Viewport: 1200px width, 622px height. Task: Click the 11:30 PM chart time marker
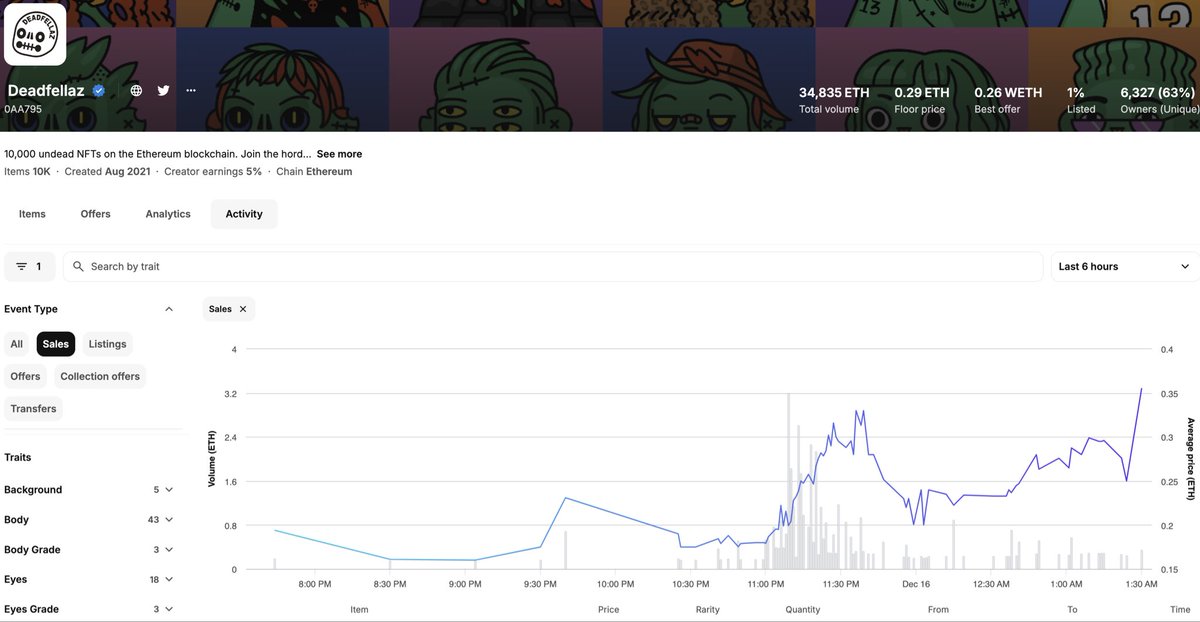(x=841, y=584)
